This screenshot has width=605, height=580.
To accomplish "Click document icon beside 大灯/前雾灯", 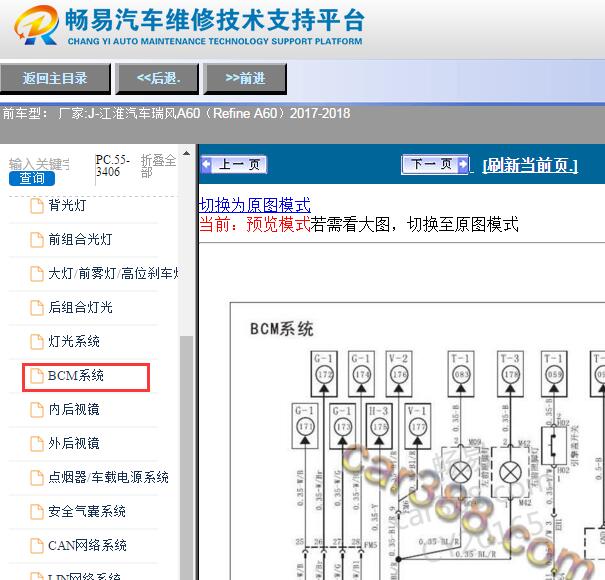I will [37, 274].
